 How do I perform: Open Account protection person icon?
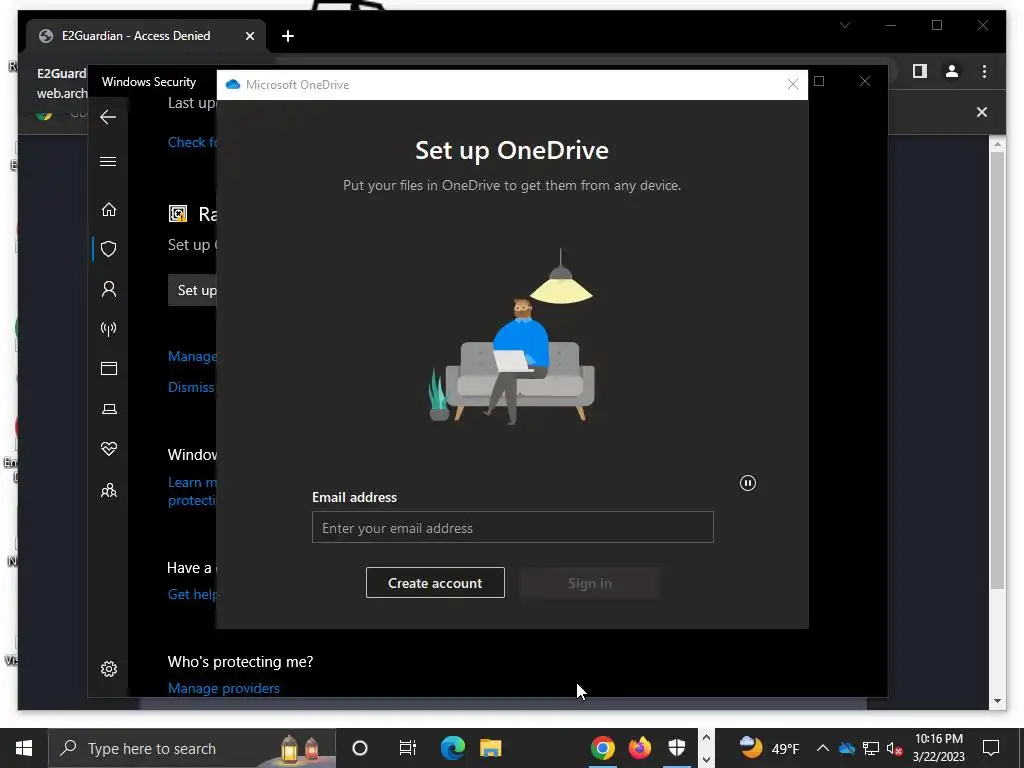108,289
